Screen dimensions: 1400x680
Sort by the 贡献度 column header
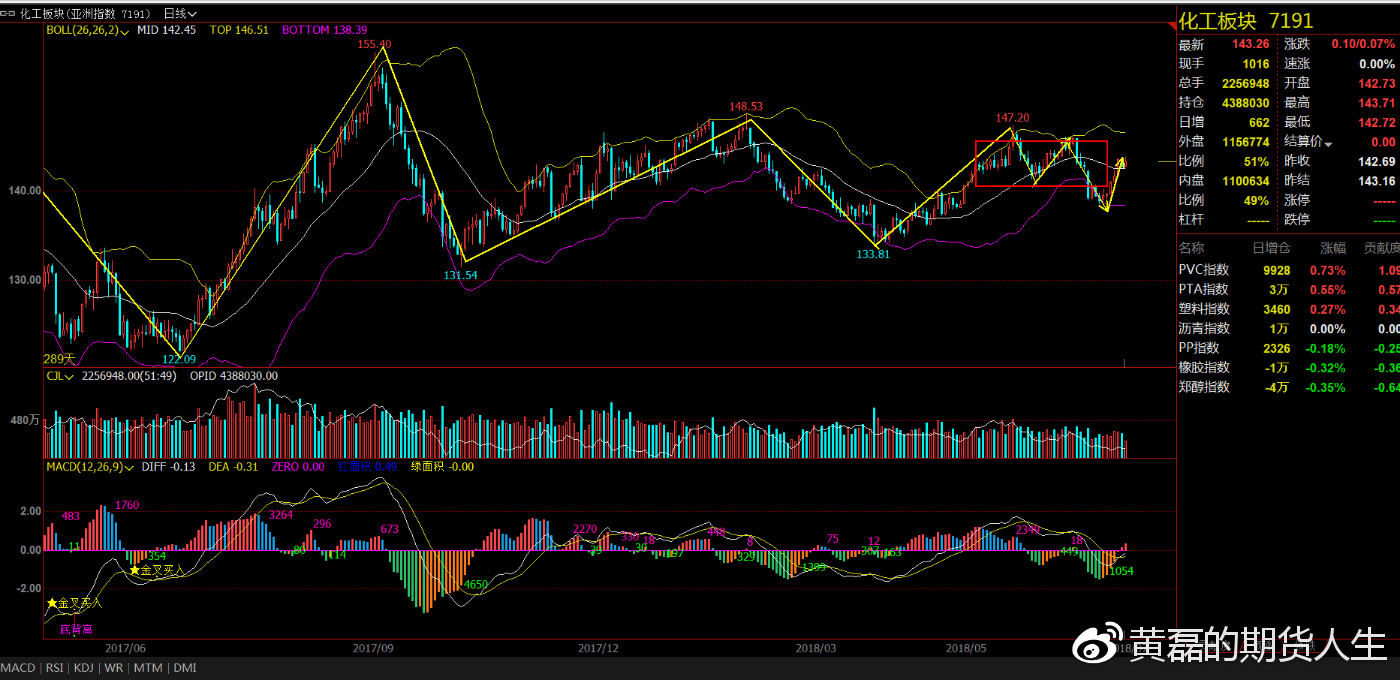click(x=1380, y=247)
